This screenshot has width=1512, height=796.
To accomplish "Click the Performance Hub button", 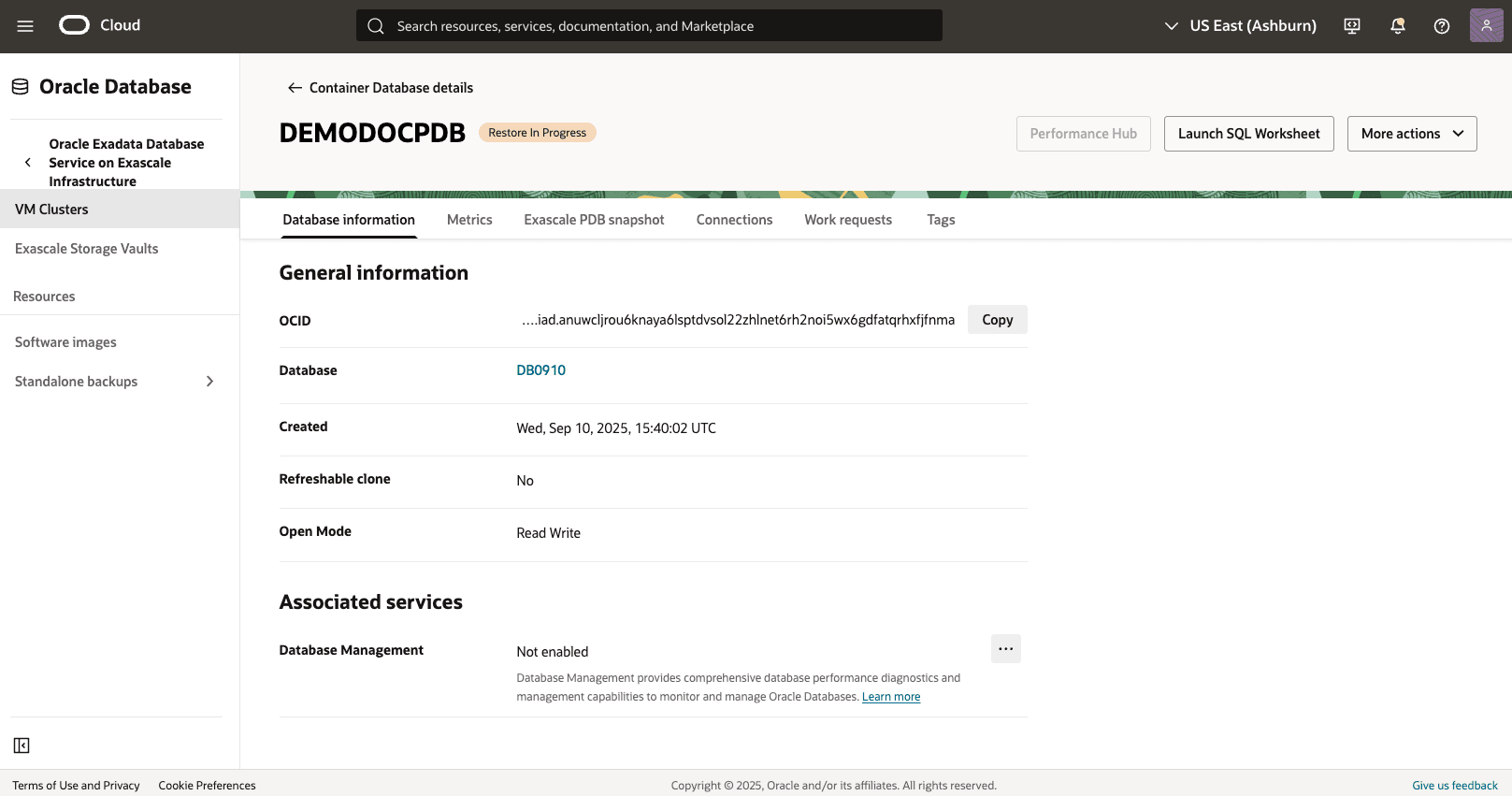I will [1083, 134].
